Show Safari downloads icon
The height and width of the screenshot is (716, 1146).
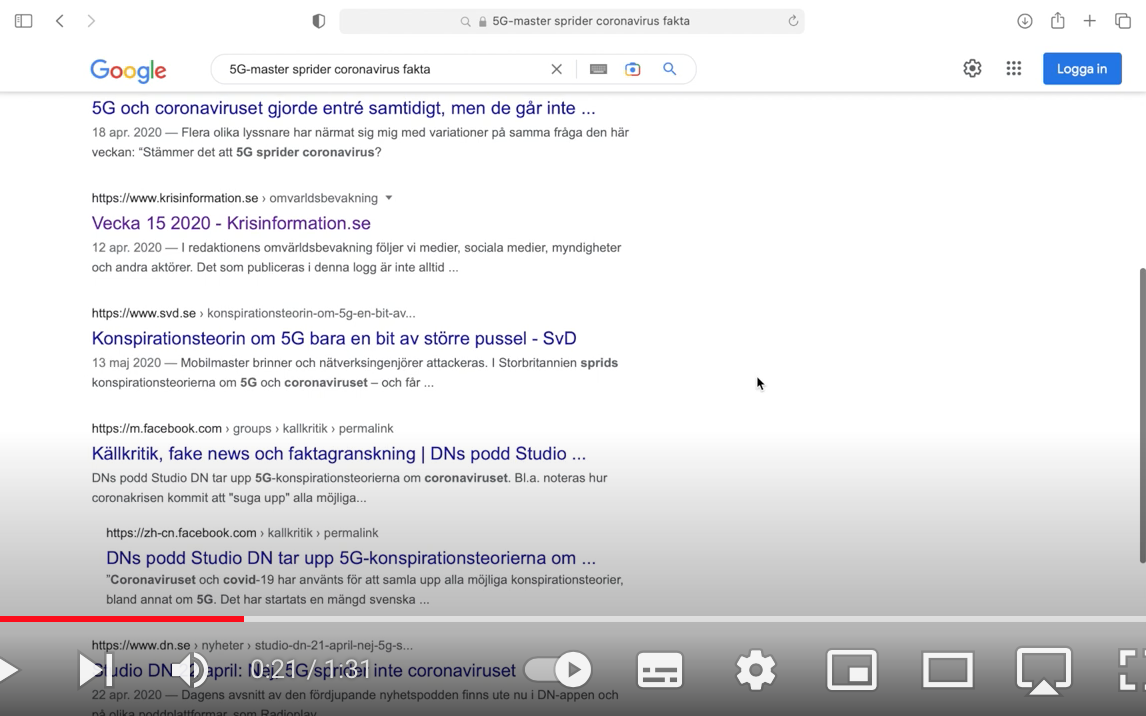[1025, 21]
